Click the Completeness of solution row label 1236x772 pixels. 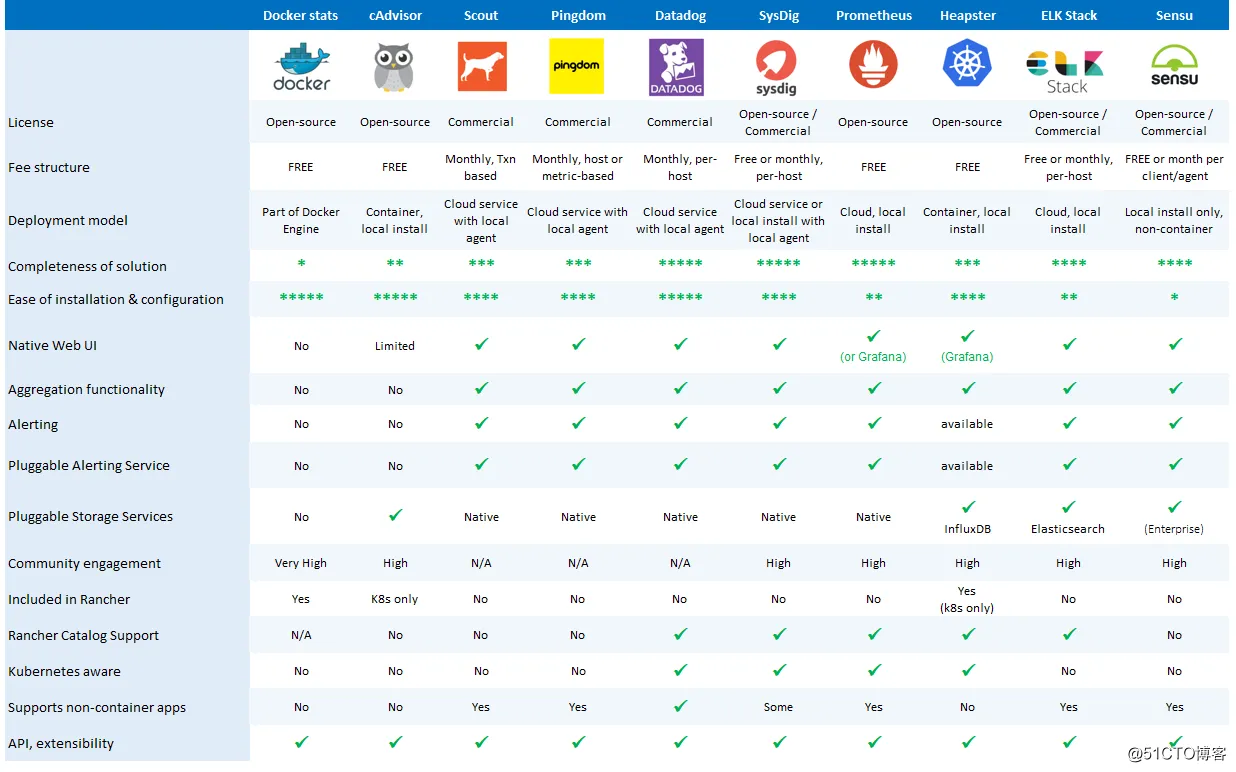point(87,266)
